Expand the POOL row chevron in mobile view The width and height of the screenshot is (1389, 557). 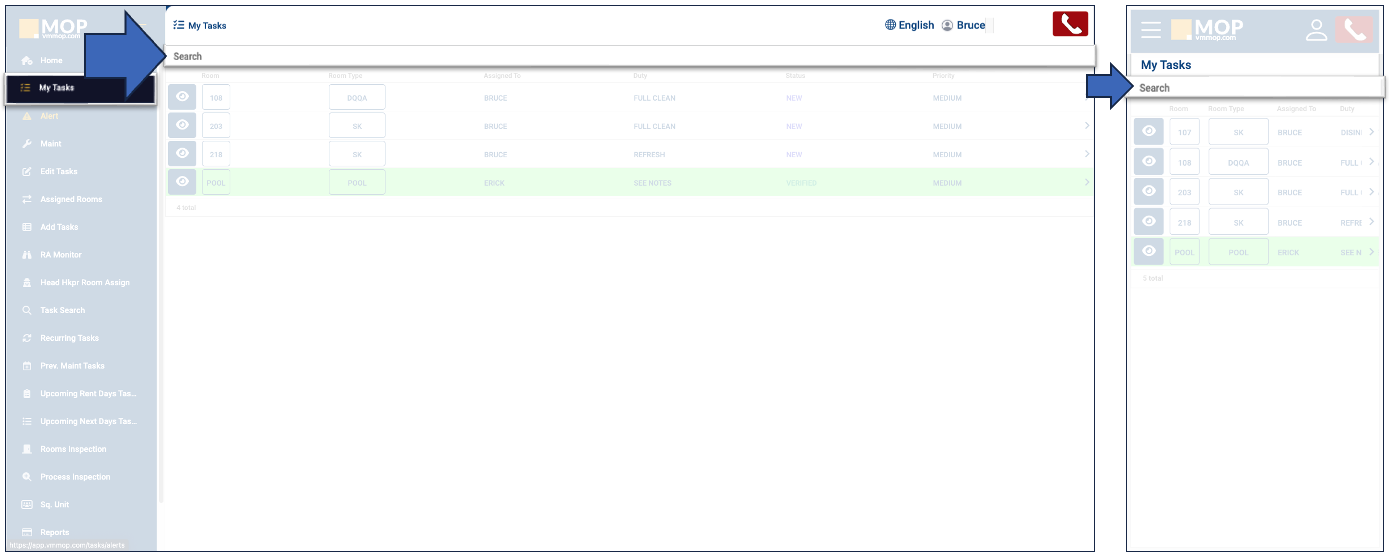tap(1371, 251)
